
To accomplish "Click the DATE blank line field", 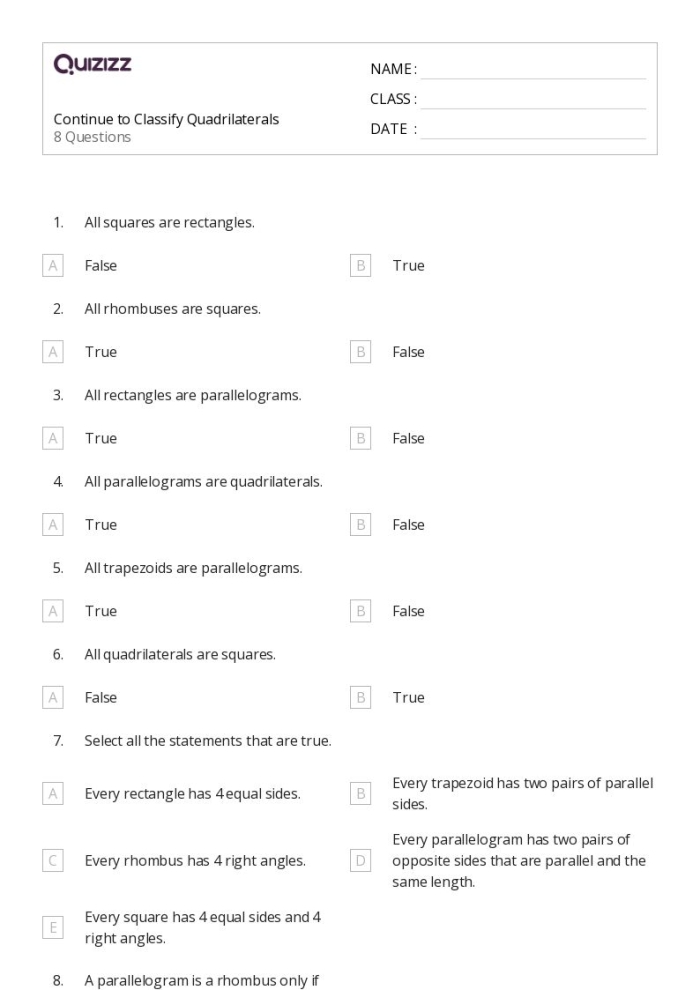I will pyautogui.click(x=533, y=131).
